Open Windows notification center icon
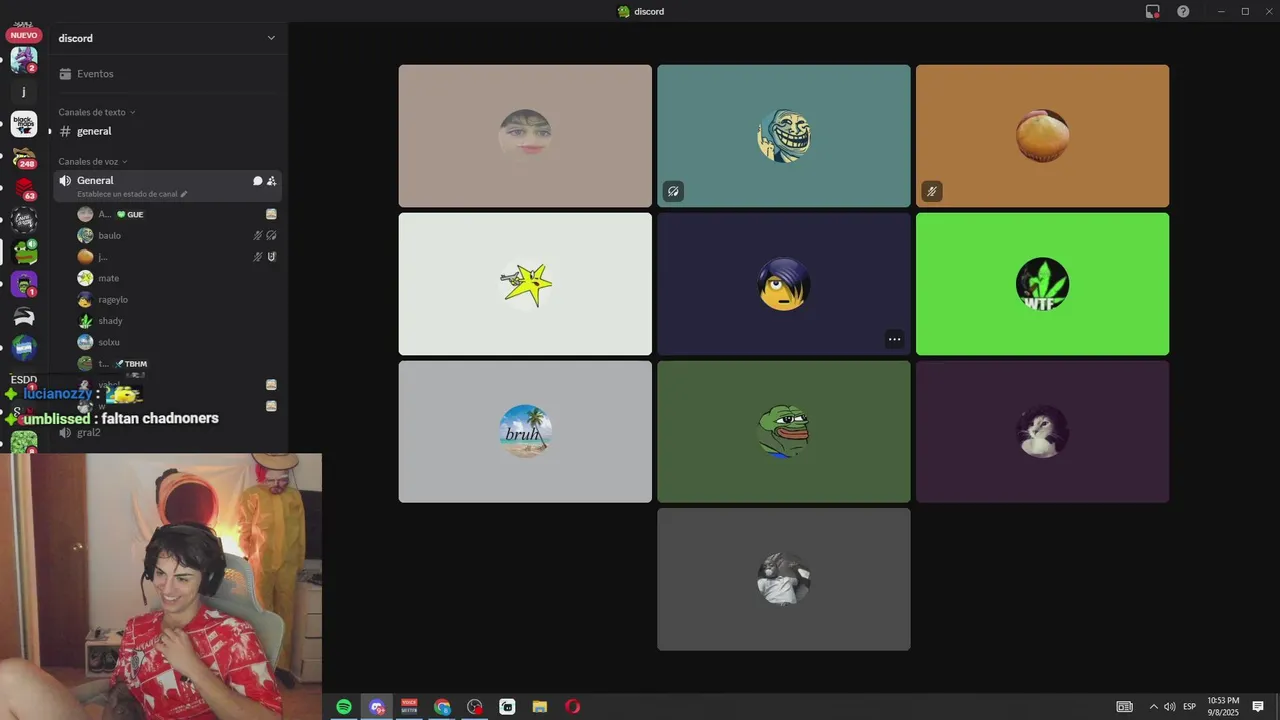The height and width of the screenshot is (720, 1280). [x=1258, y=707]
